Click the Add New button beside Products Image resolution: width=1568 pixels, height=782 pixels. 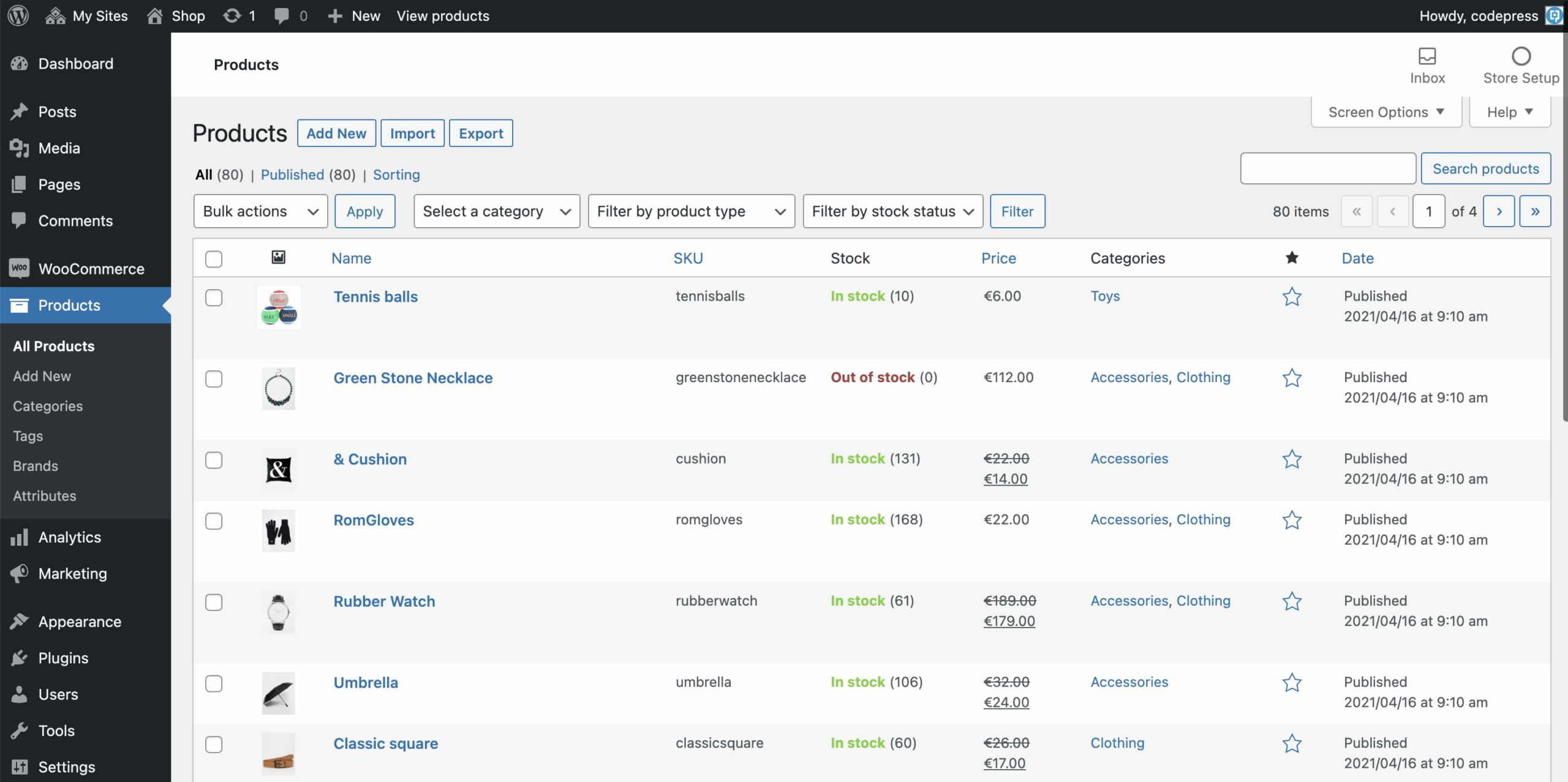[x=336, y=133]
